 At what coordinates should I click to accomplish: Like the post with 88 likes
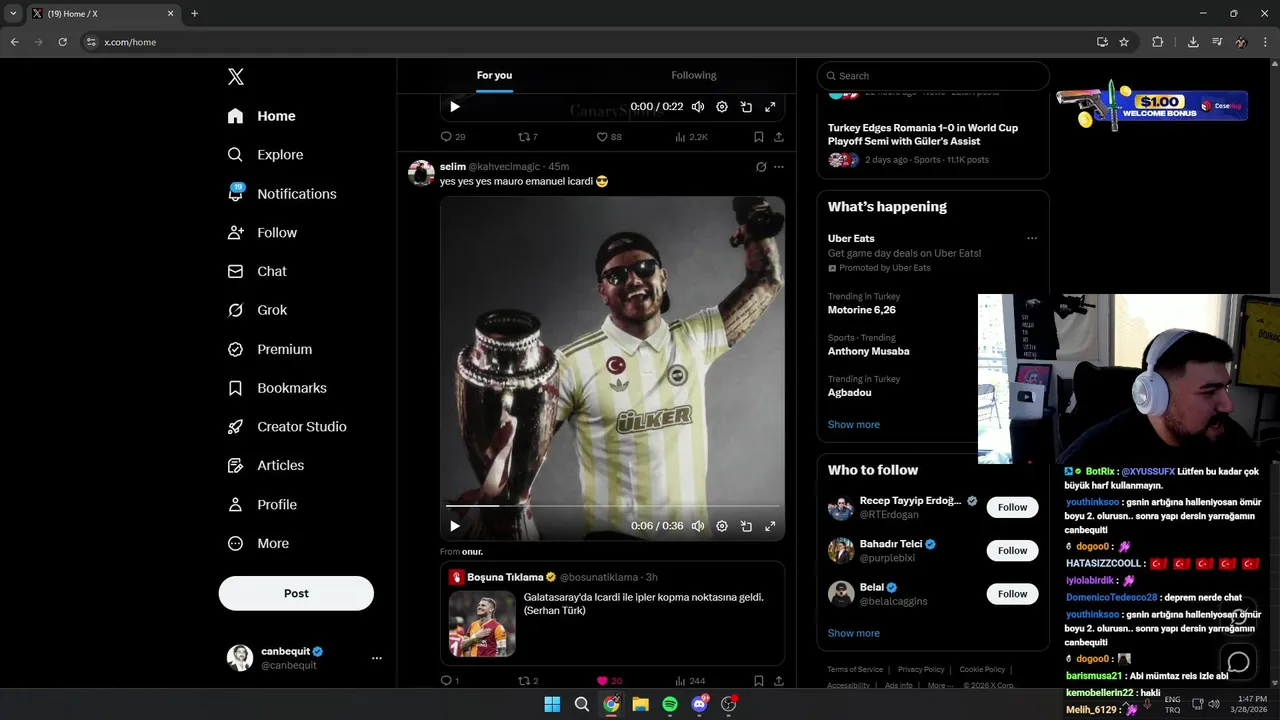(x=609, y=137)
